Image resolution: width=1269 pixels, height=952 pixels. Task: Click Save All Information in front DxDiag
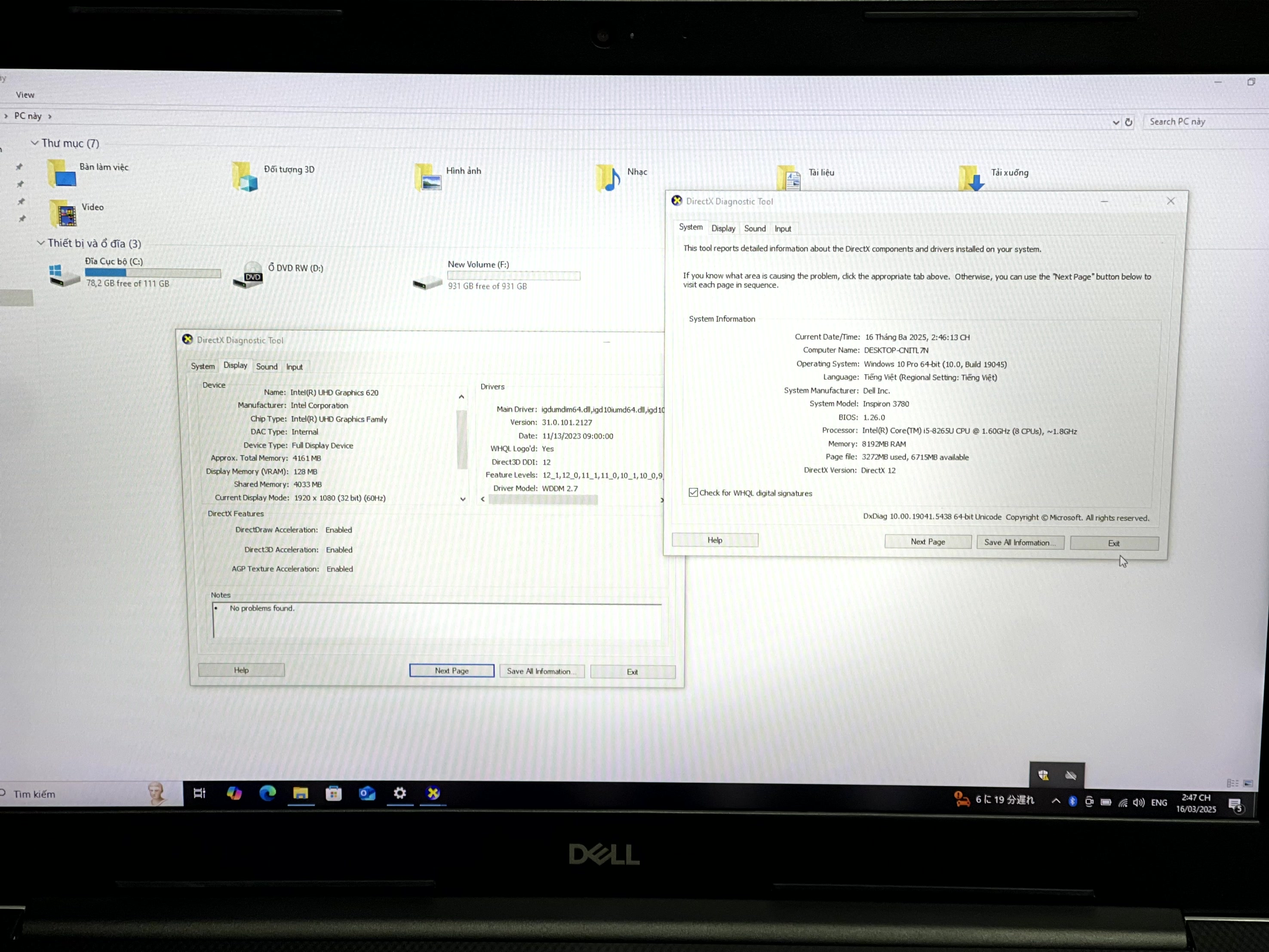(1020, 543)
